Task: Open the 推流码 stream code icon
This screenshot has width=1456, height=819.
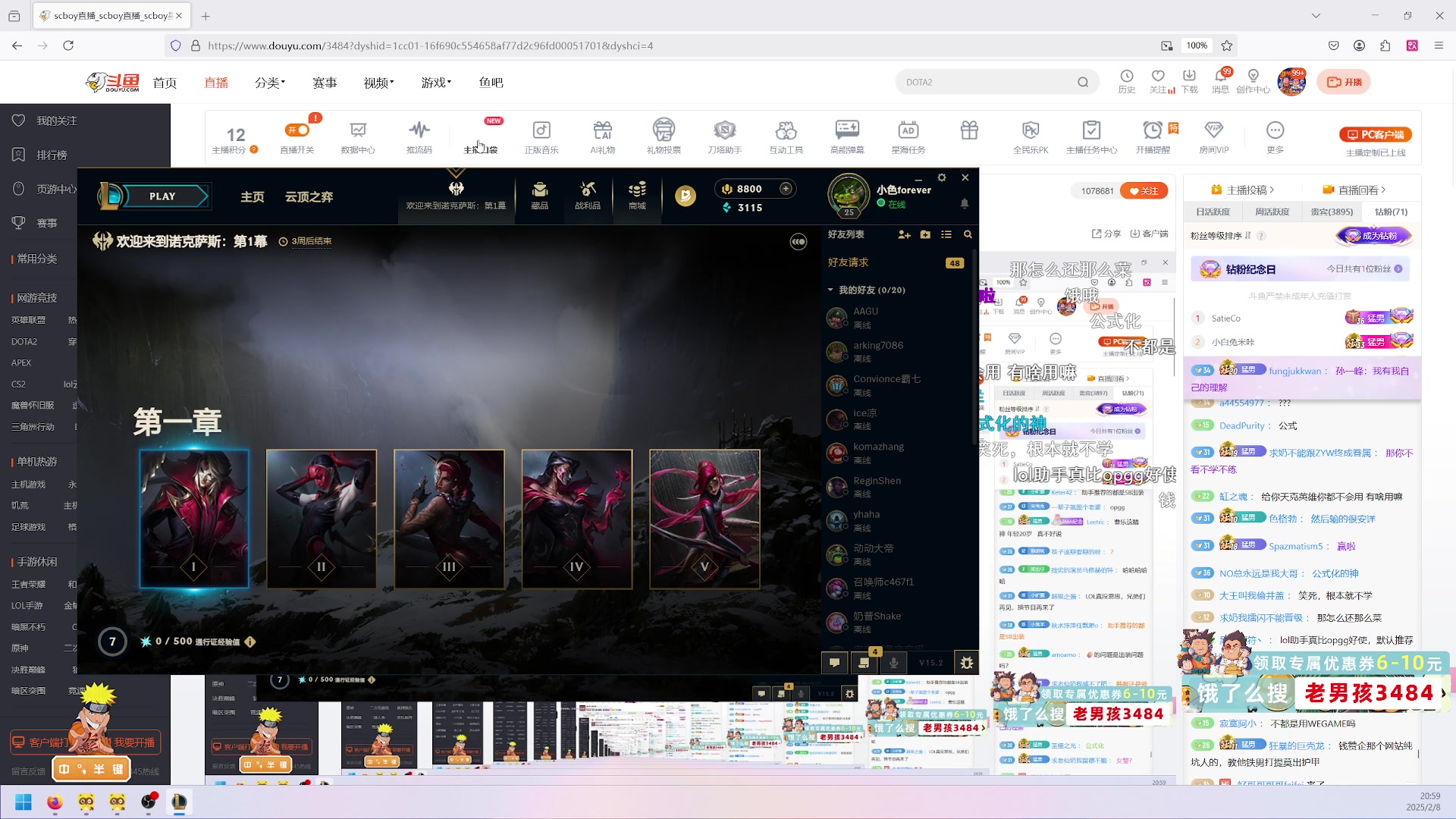Action: tap(419, 130)
